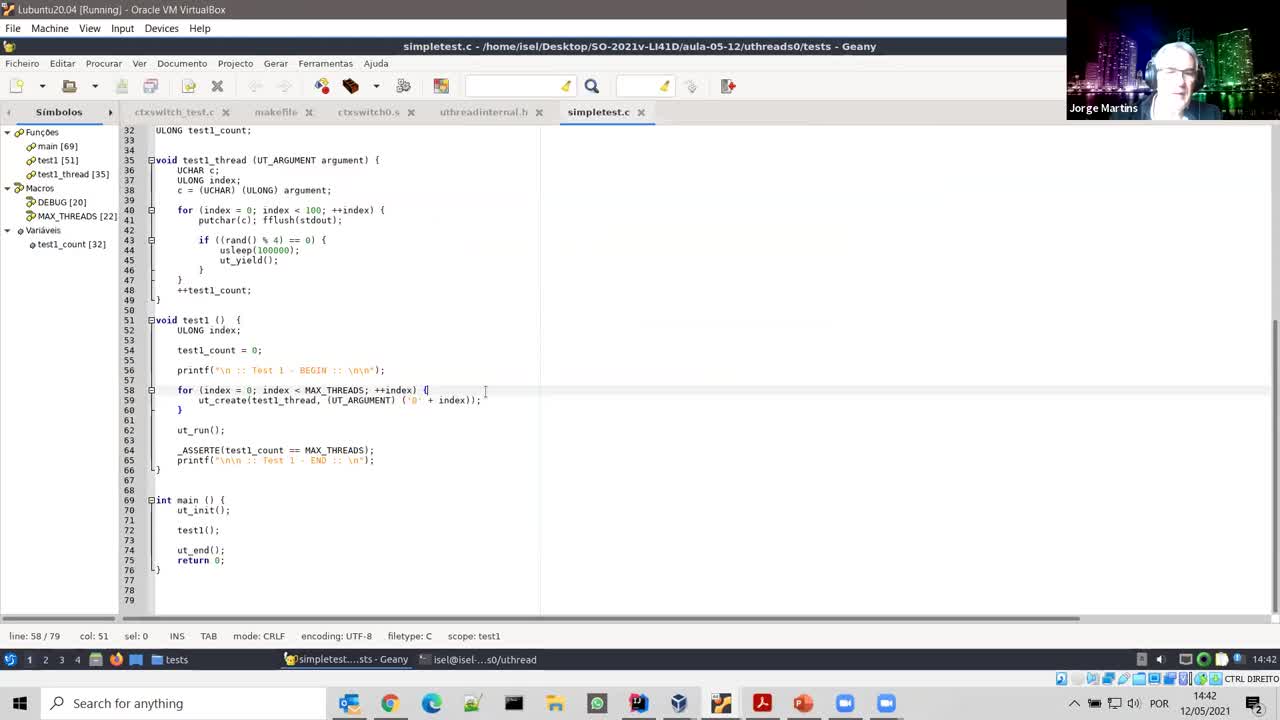Screen dimensions: 1280x720
Task: Switch to the ctxswitch_test.c tab
Action: pyautogui.click(x=174, y=112)
